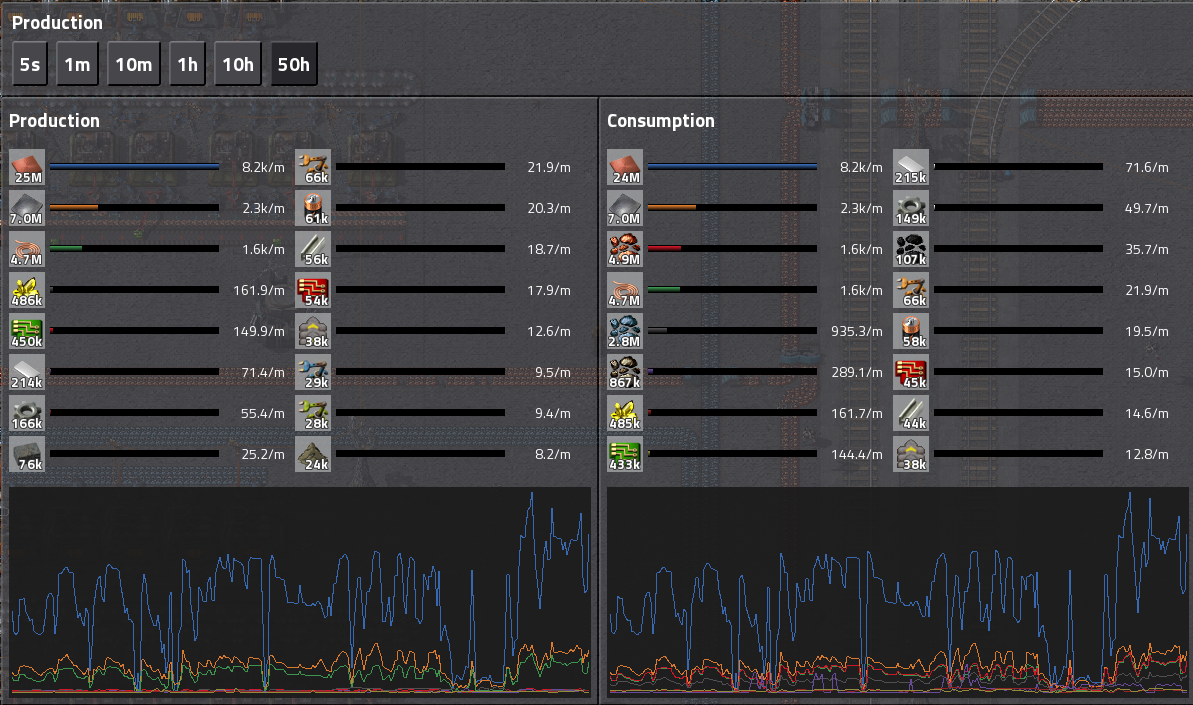Click the 485k yellow crystal item in Consumption

[x=625, y=414]
